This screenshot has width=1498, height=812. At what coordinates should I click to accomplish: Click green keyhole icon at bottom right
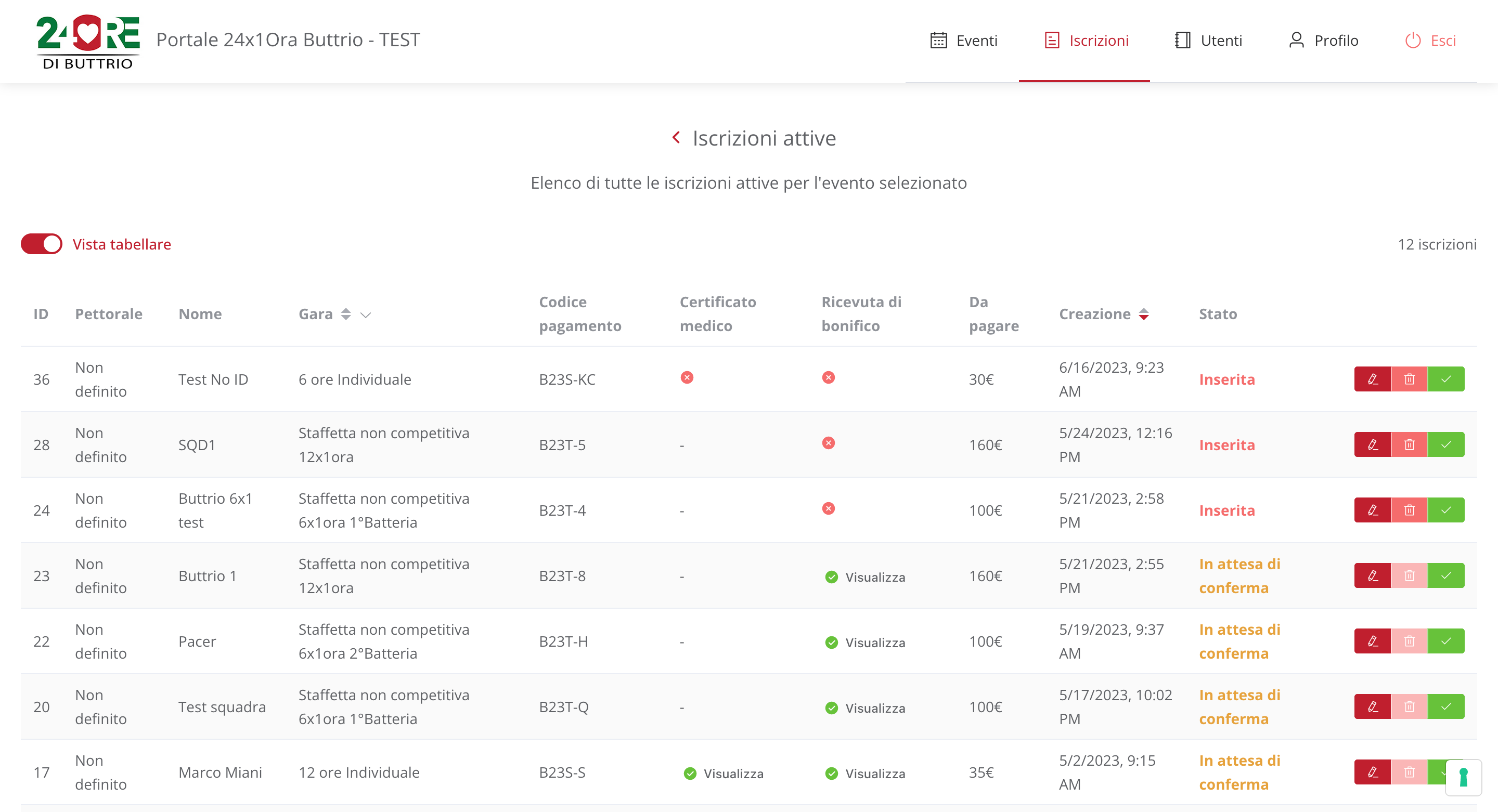click(1463, 777)
